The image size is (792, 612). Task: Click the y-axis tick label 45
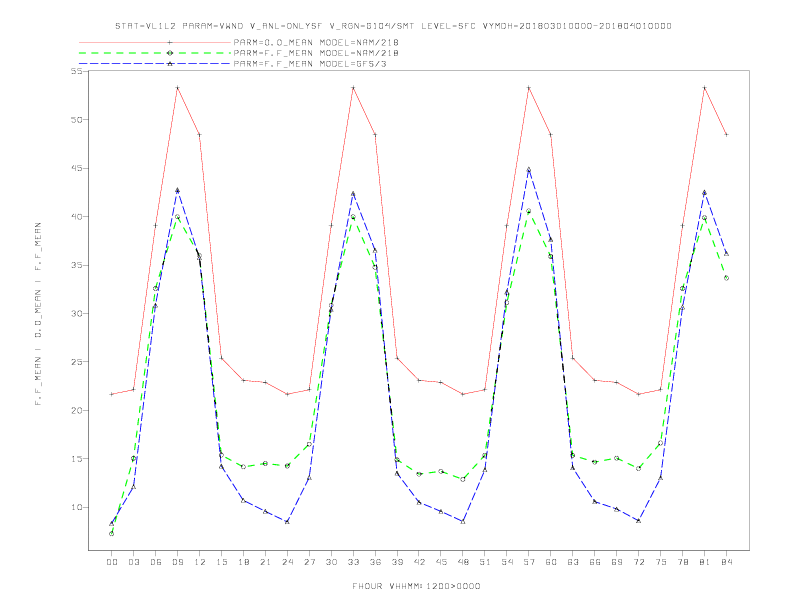coord(76,168)
